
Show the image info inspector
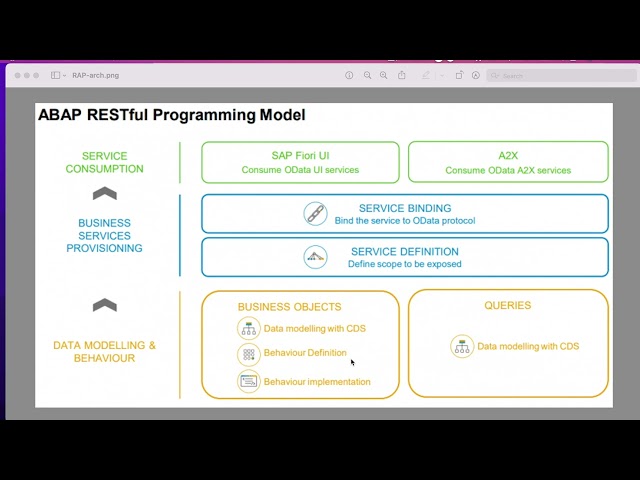click(x=349, y=75)
